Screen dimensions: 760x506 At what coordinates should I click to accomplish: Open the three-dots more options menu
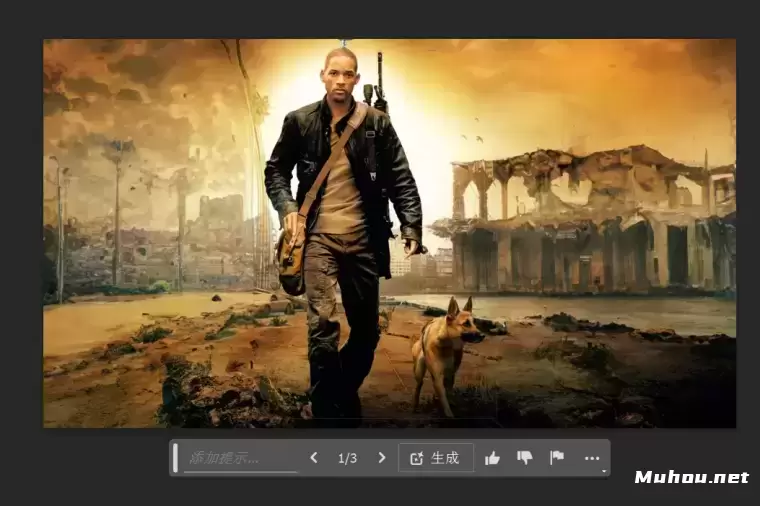click(592, 458)
